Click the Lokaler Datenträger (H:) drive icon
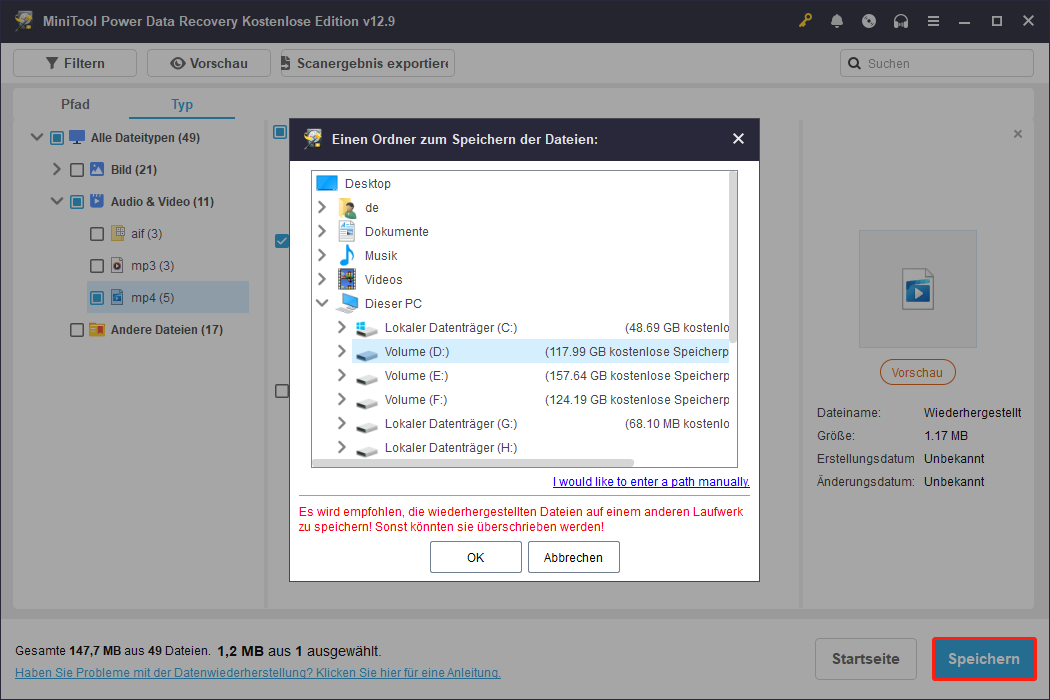Image resolution: width=1050 pixels, height=700 pixels. tap(366, 449)
